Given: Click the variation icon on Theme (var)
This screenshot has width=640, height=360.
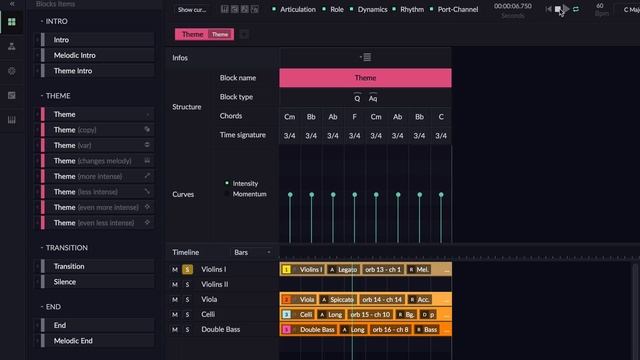Looking at the screenshot, I should 147,145.
